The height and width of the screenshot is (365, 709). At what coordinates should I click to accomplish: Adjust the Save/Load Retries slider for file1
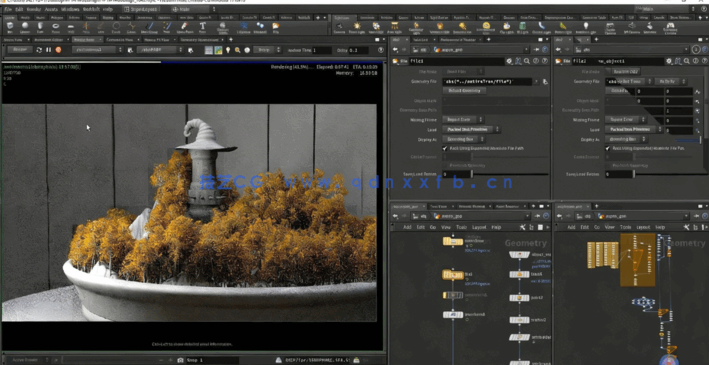[x=510, y=174]
